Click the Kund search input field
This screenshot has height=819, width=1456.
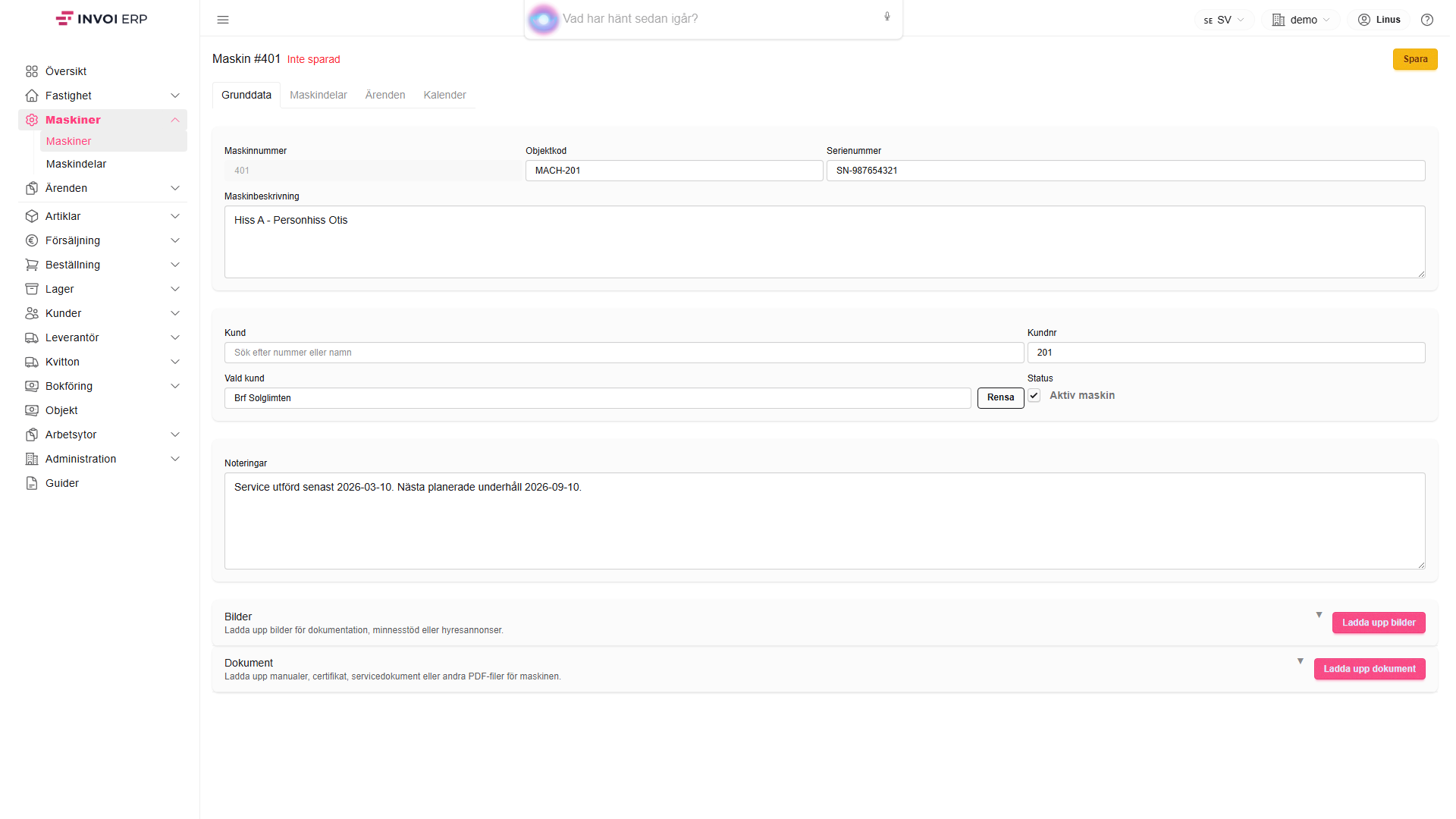(624, 353)
